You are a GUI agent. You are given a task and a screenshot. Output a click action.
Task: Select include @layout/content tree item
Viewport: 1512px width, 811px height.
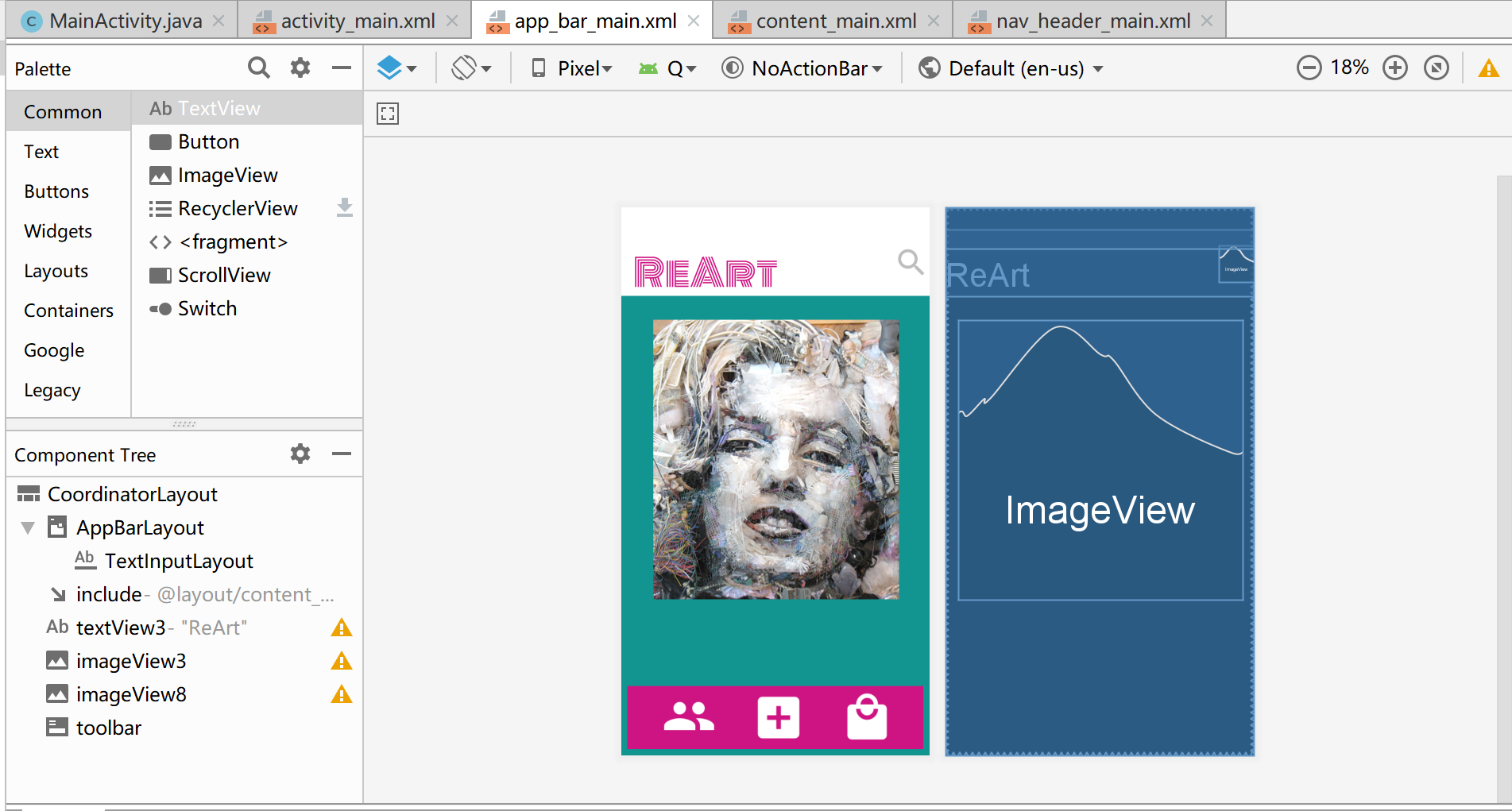coord(184,594)
